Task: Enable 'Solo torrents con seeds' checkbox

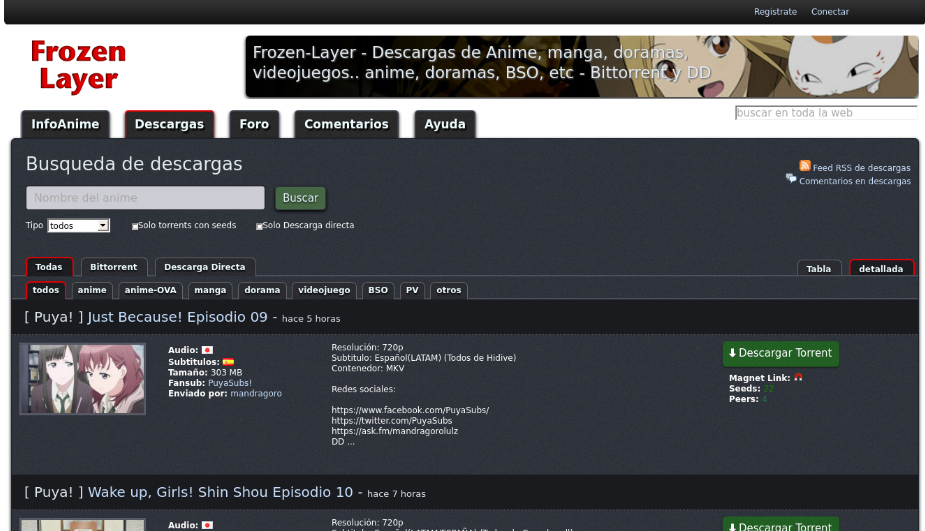Action: (x=136, y=226)
